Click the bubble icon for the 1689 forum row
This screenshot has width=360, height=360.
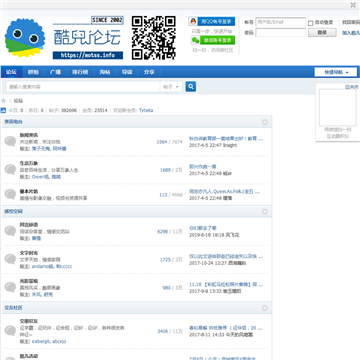click(10, 170)
